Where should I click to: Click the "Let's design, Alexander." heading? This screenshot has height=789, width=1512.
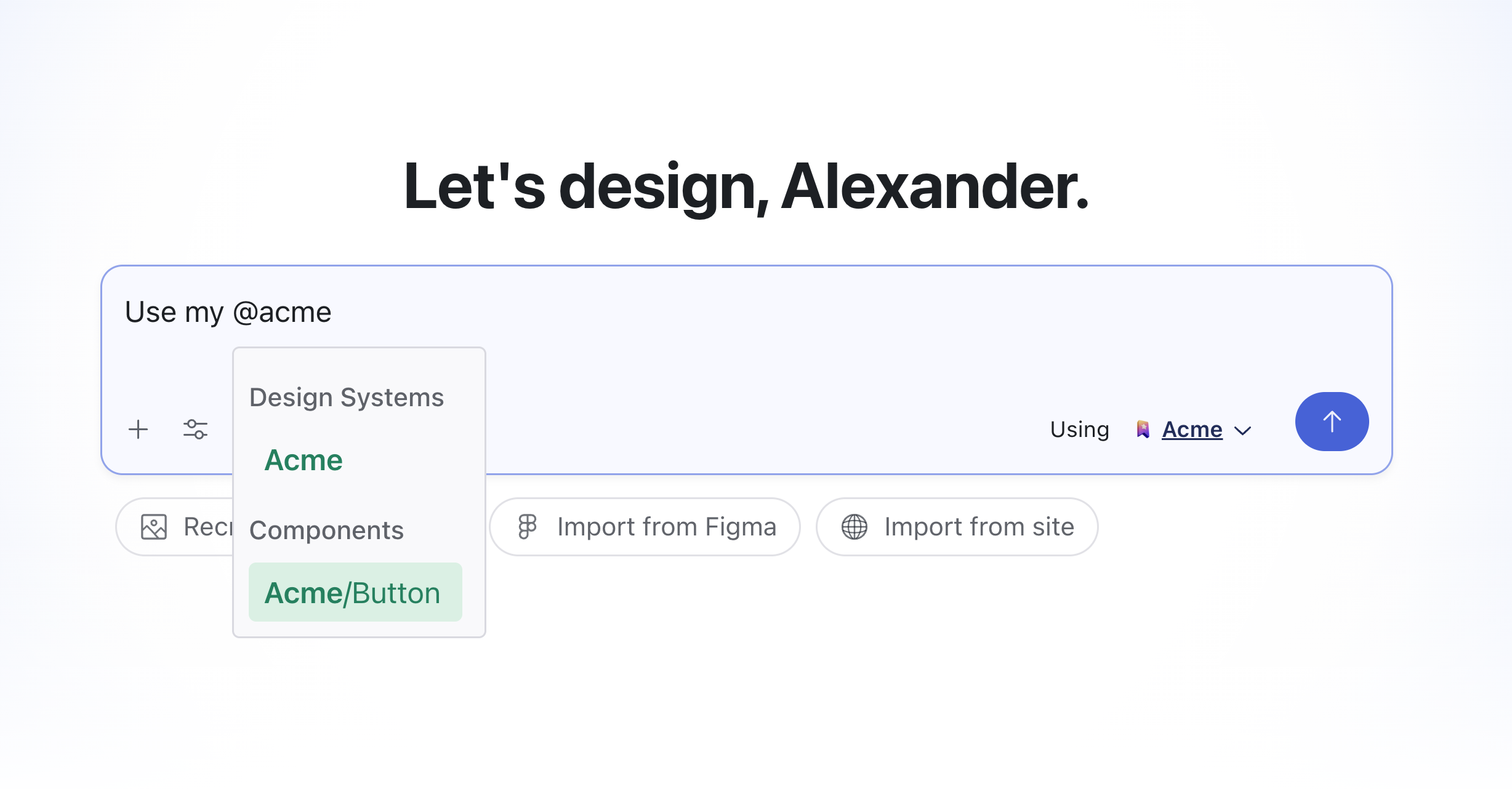click(746, 186)
